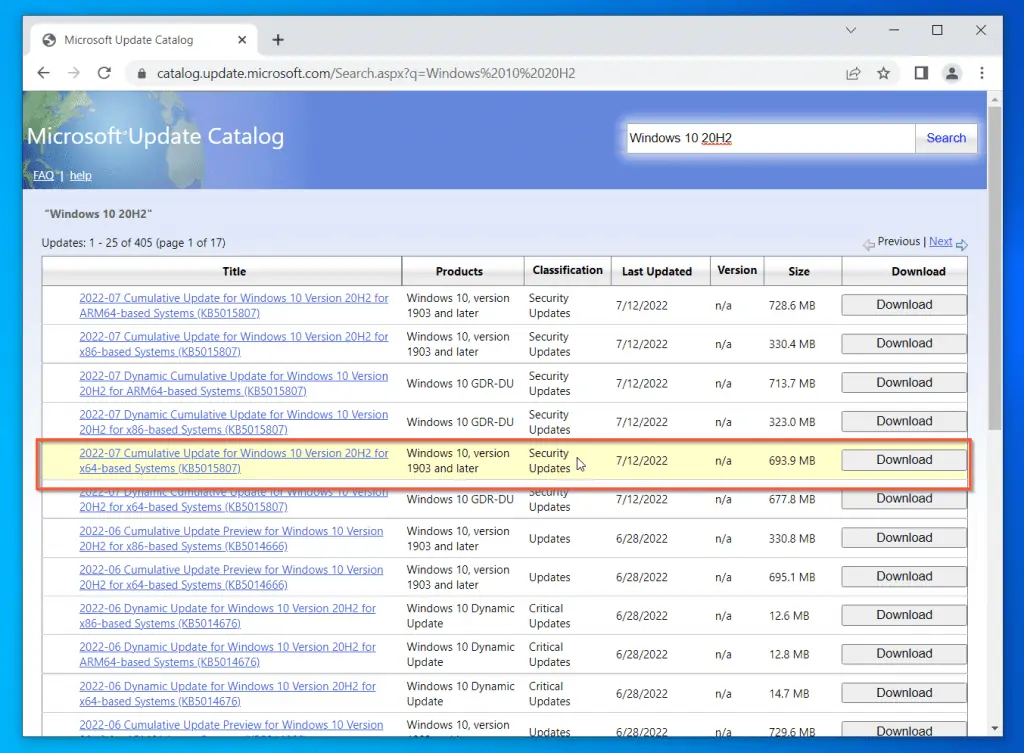Download the 693.9 MB x64 cumulative update
Image resolution: width=1024 pixels, height=753 pixels.
(904, 459)
